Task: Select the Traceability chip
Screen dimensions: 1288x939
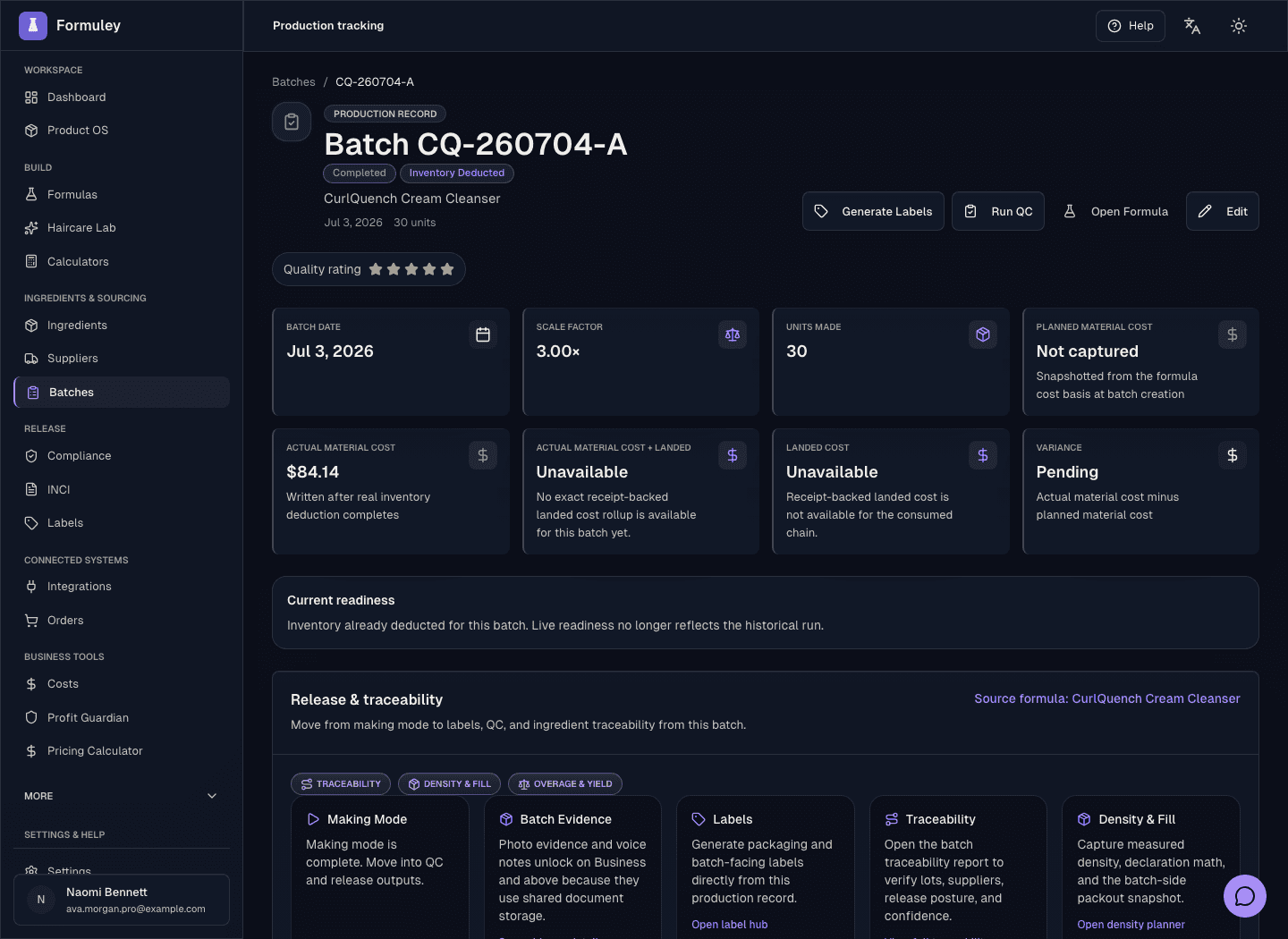Action: click(341, 784)
